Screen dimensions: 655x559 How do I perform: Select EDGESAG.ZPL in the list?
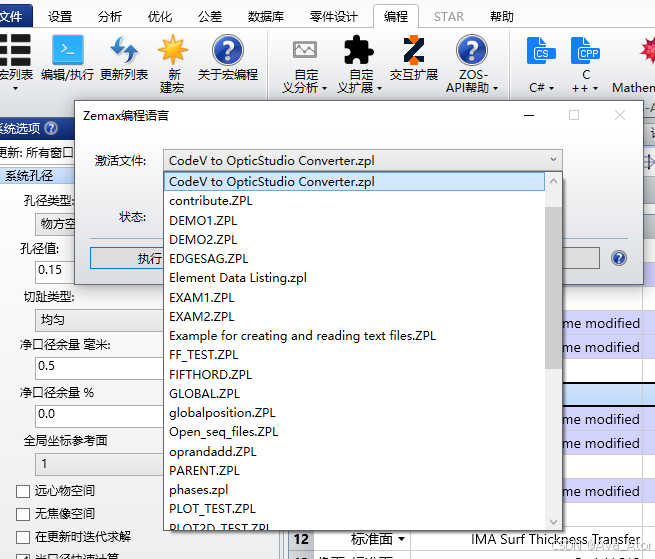click(354, 259)
